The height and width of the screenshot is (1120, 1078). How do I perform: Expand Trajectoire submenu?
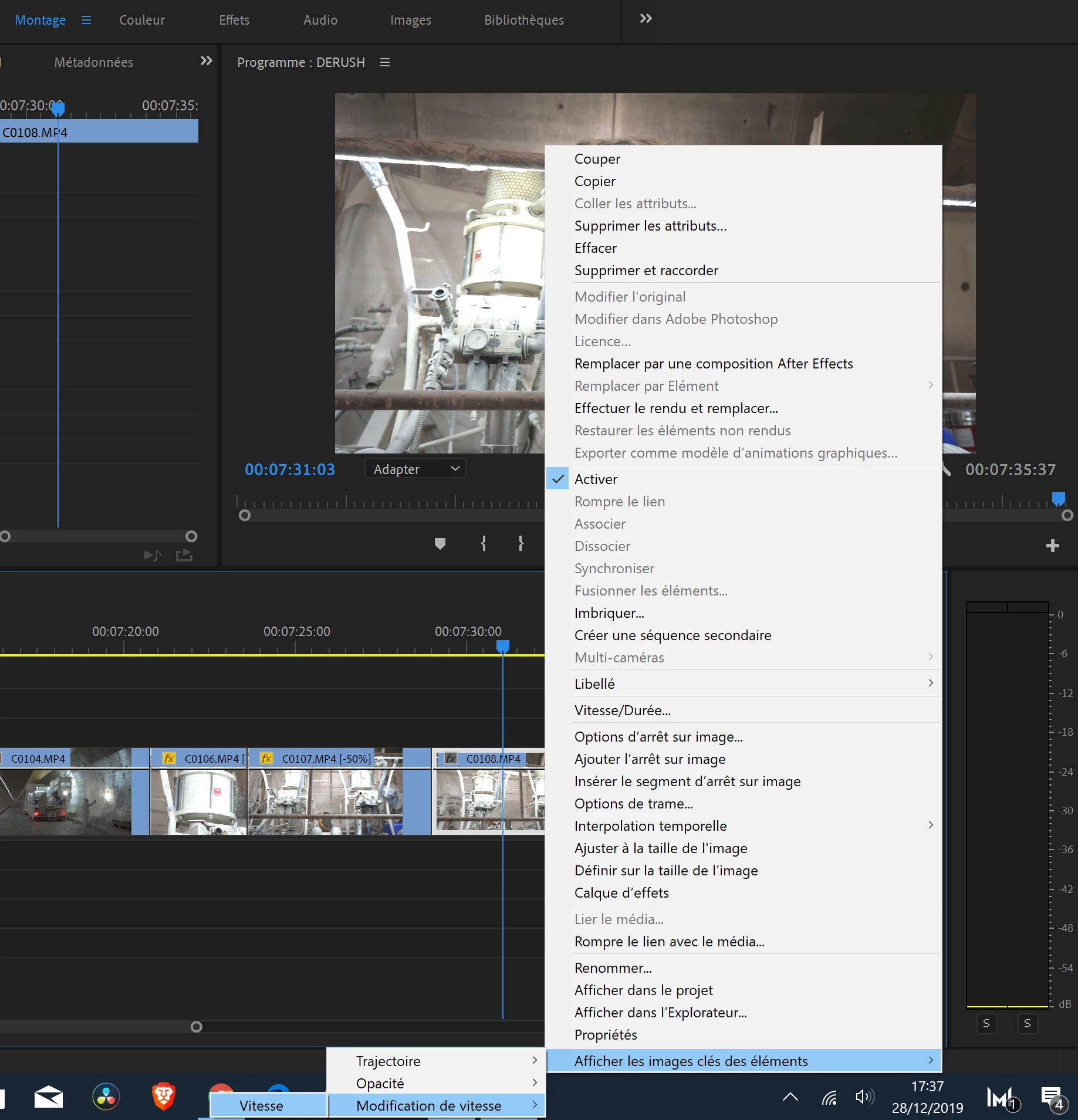(436, 1061)
